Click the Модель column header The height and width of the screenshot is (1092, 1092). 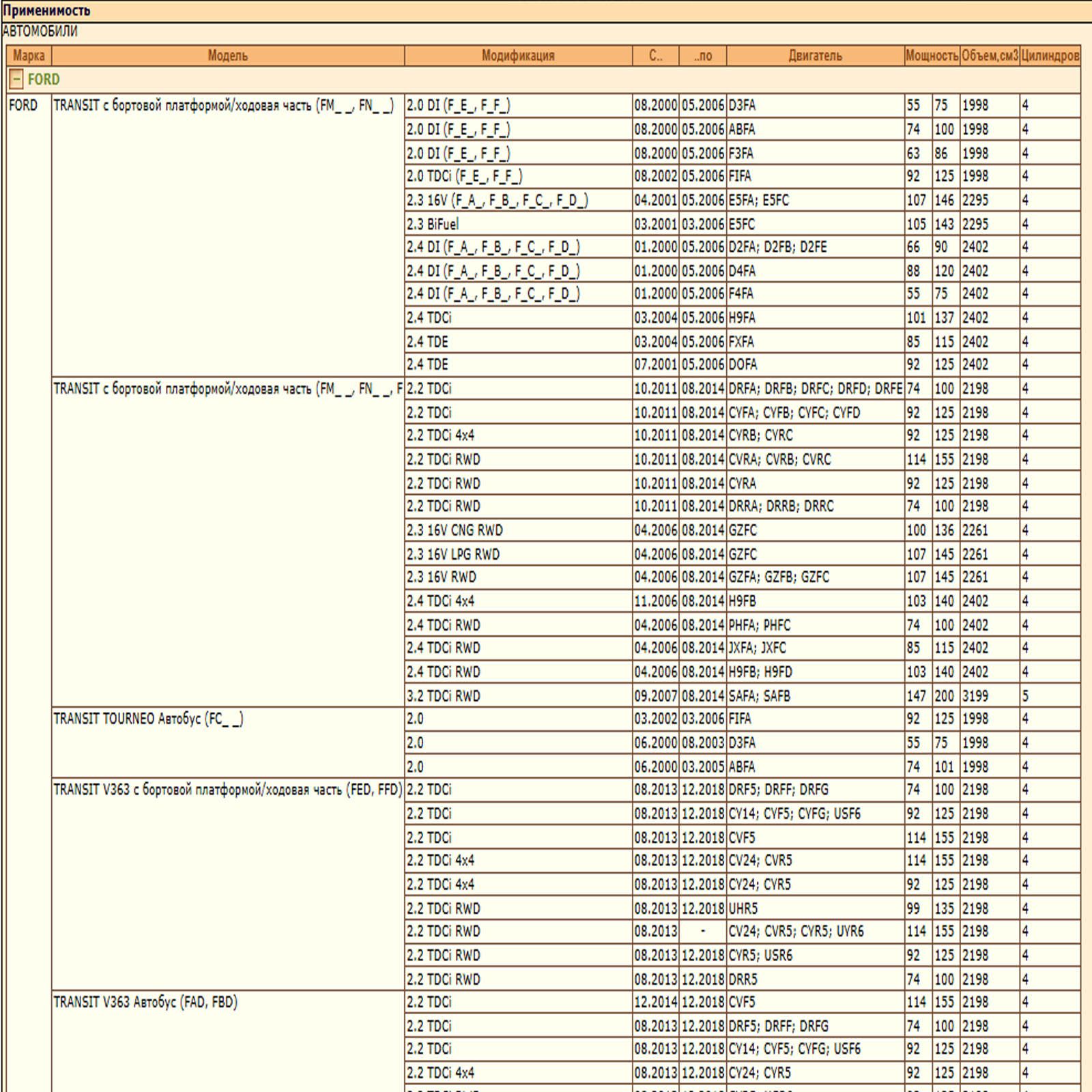(227, 56)
